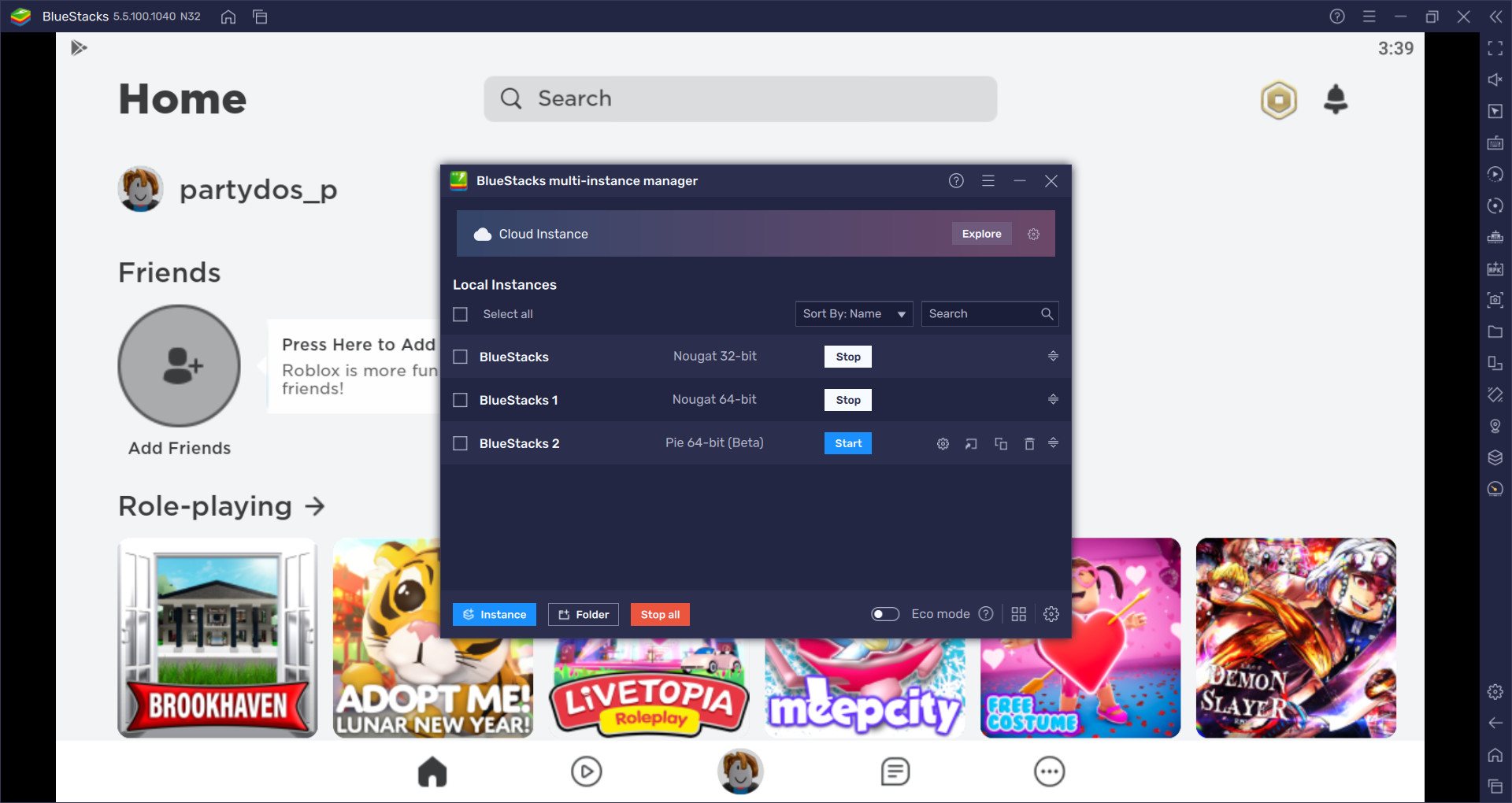Screen dimensions: 1512x803
Task: Click the set location icon in sidebar
Action: point(1495,426)
